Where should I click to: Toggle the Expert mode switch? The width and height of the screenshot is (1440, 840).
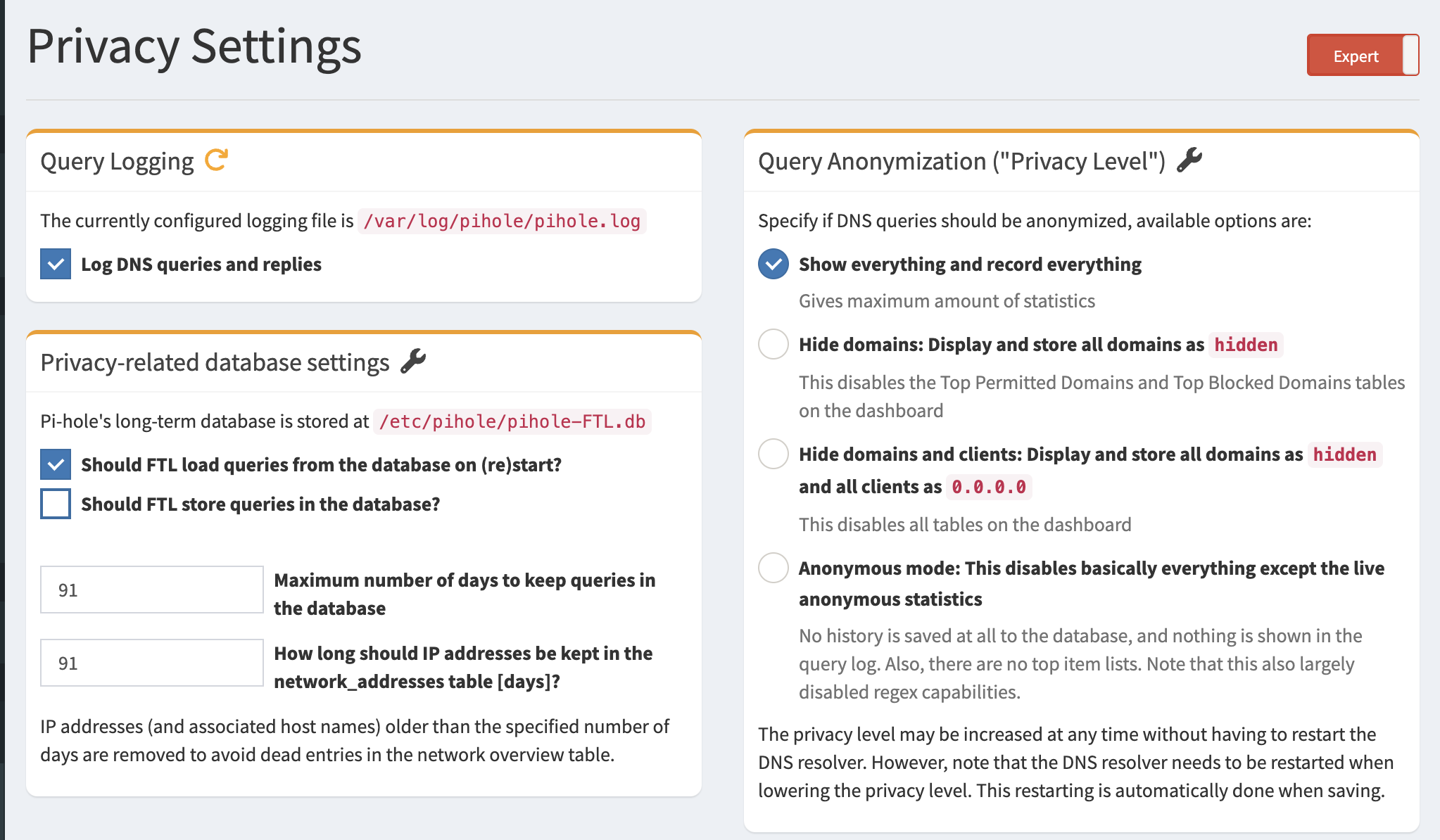click(1363, 55)
